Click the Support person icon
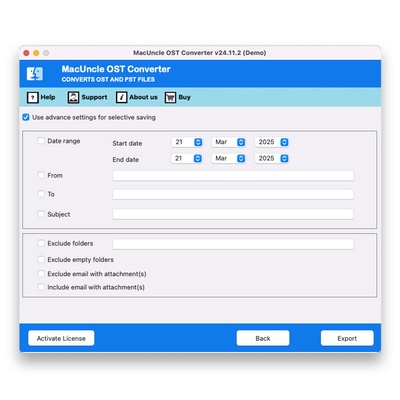Viewport: 400px width, 400px height. point(73,97)
